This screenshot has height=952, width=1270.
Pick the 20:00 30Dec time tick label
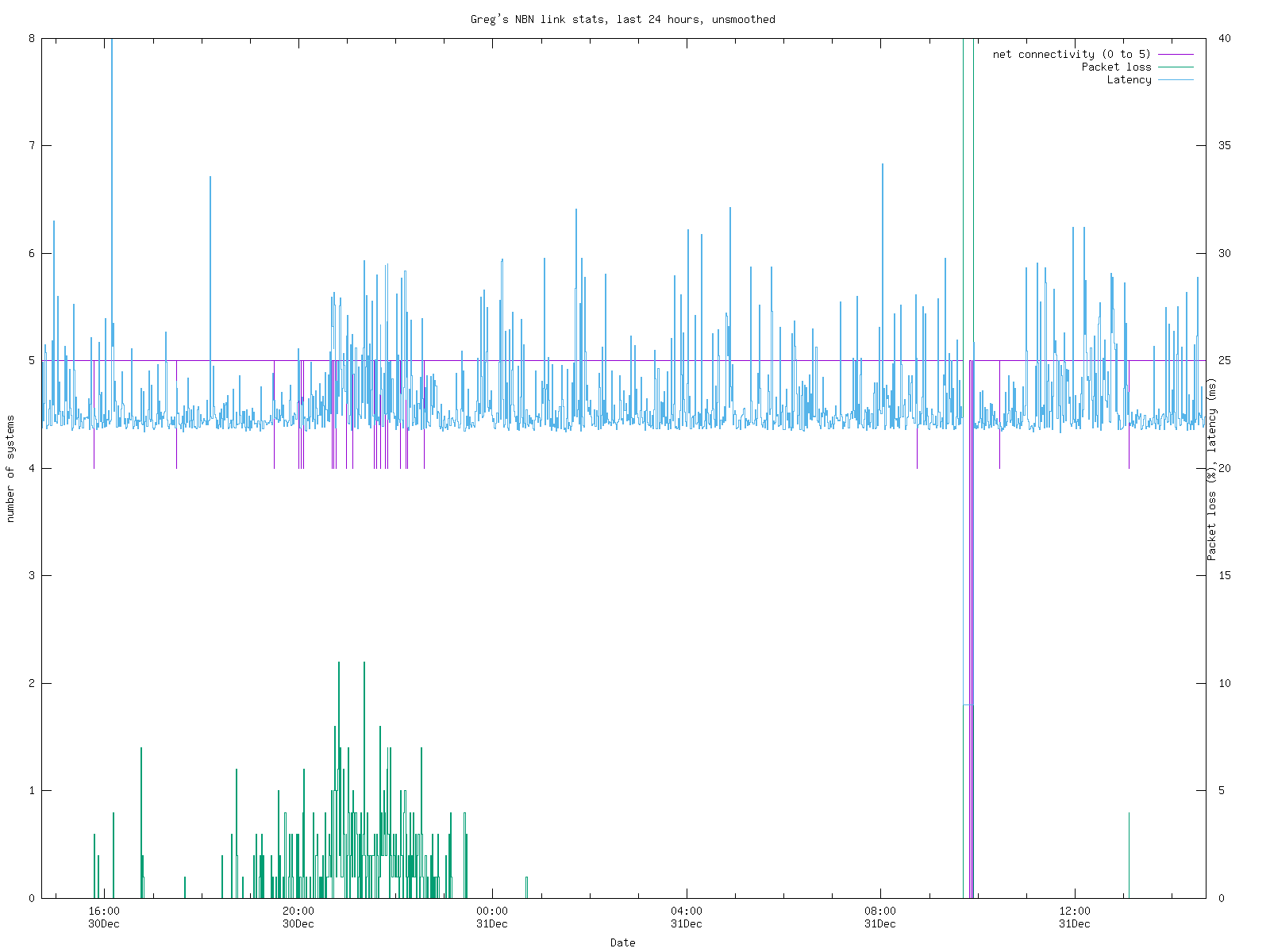click(298, 917)
